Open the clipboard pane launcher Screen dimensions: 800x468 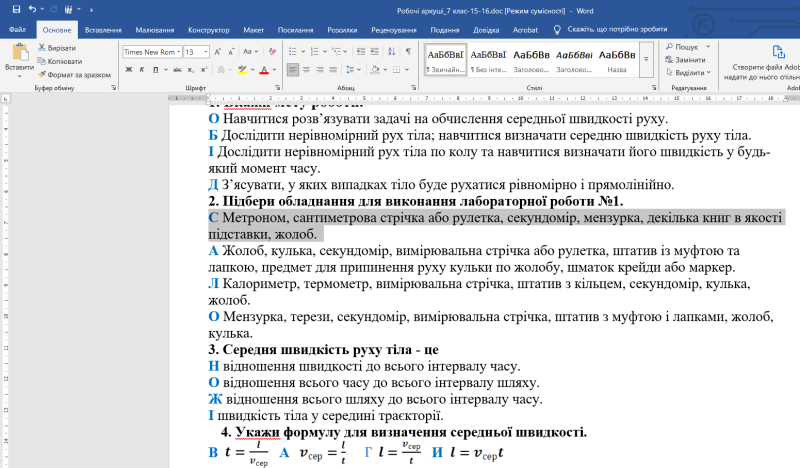(x=113, y=88)
